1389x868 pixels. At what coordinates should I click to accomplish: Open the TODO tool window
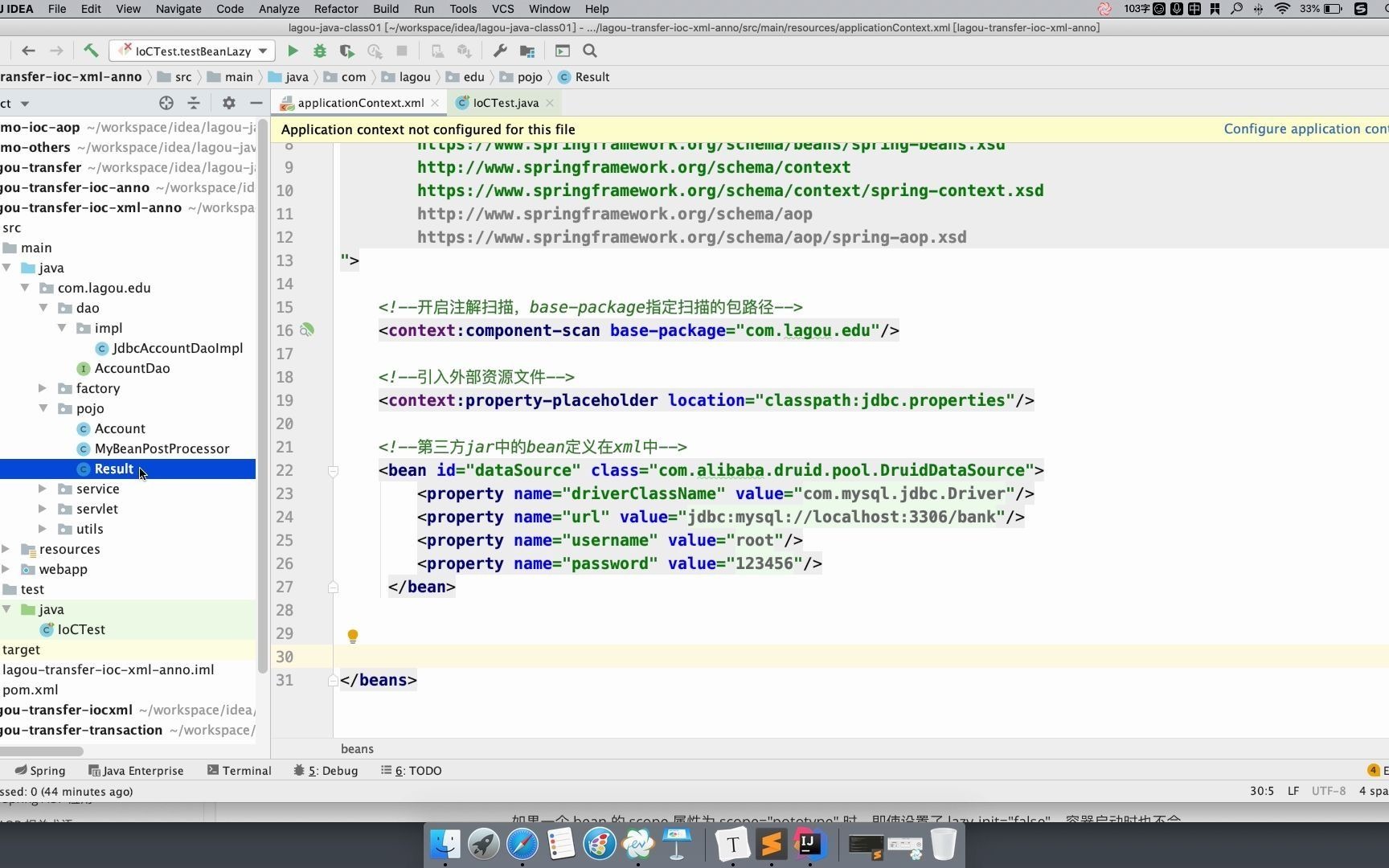[412, 771]
